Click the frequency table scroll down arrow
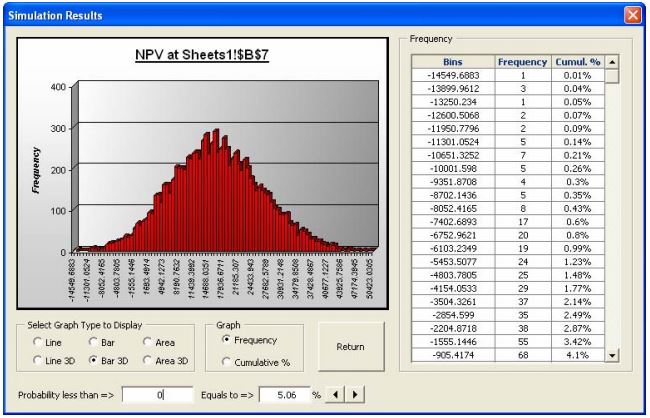Viewport: 650px width, 418px height. pyautogui.click(x=612, y=355)
